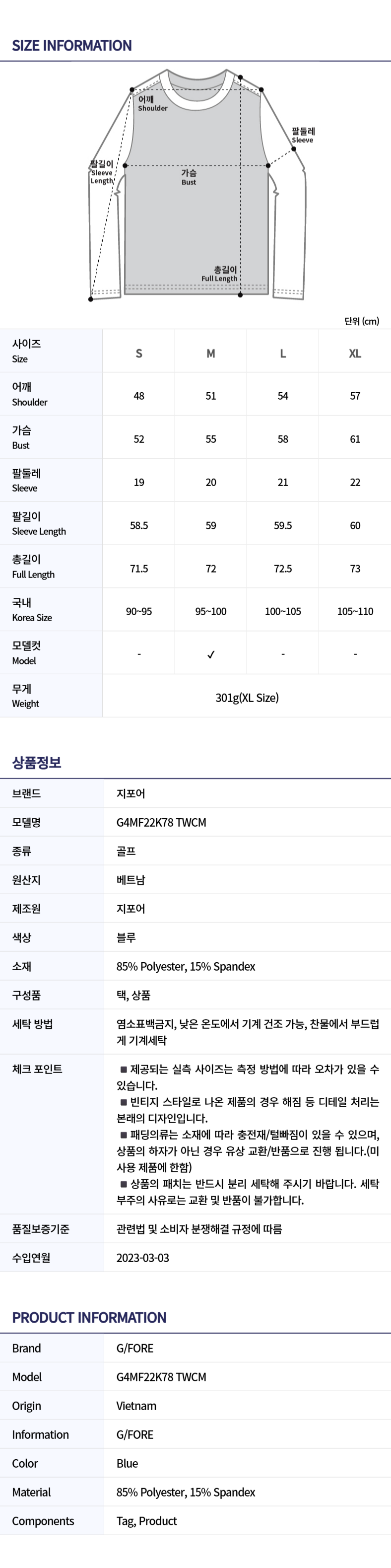Image resolution: width=391 pixels, height=1568 pixels.
Task: Click the G/FORE value in the Brand row
Action: click(135, 1348)
